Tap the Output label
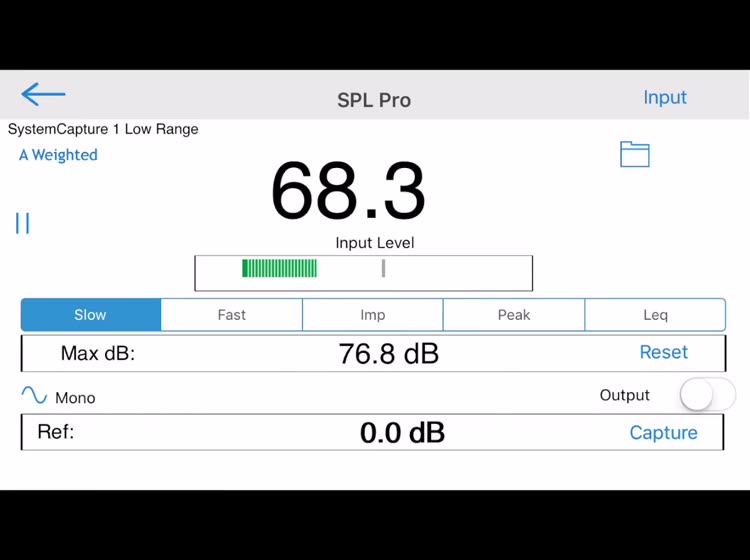750x560 pixels. tap(624, 395)
